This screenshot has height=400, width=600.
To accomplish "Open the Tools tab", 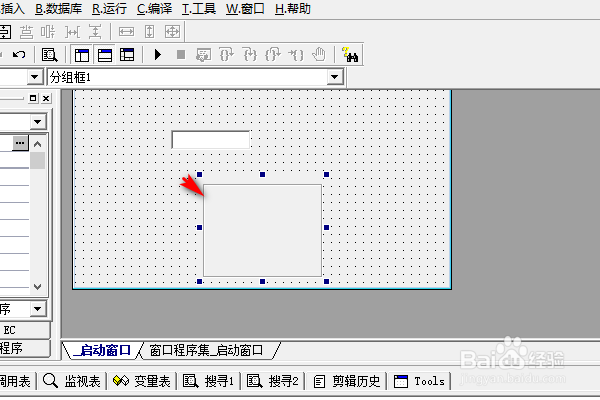I will coord(419,381).
